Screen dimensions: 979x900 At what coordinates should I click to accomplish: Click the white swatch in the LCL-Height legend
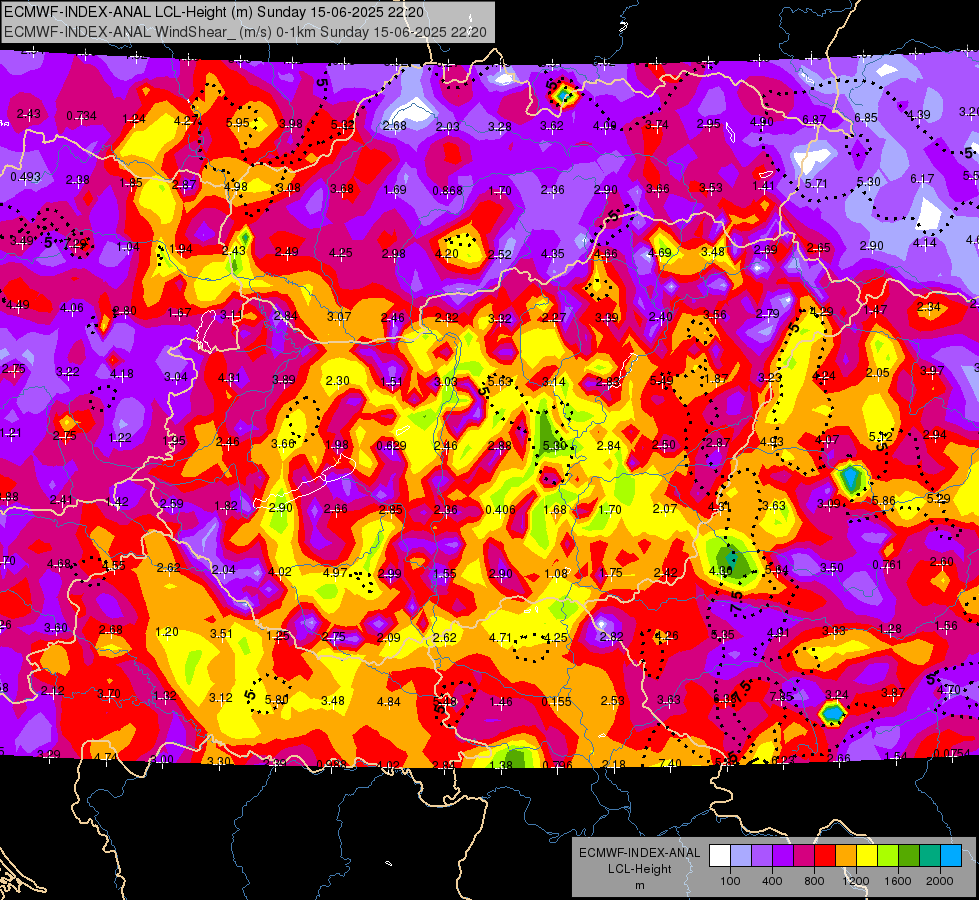click(x=719, y=856)
